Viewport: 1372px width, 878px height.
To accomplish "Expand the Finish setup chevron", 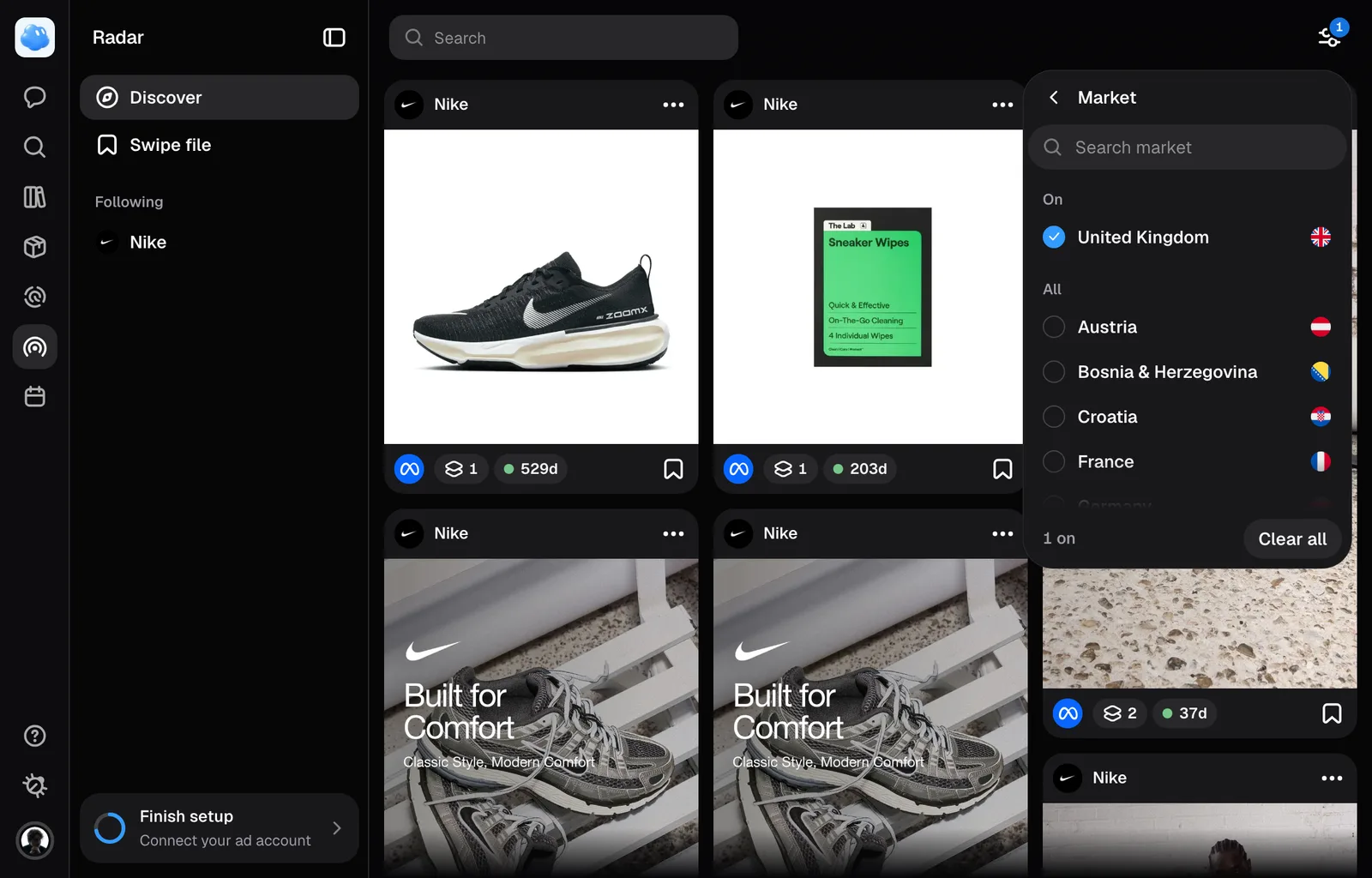I will (336, 827).
